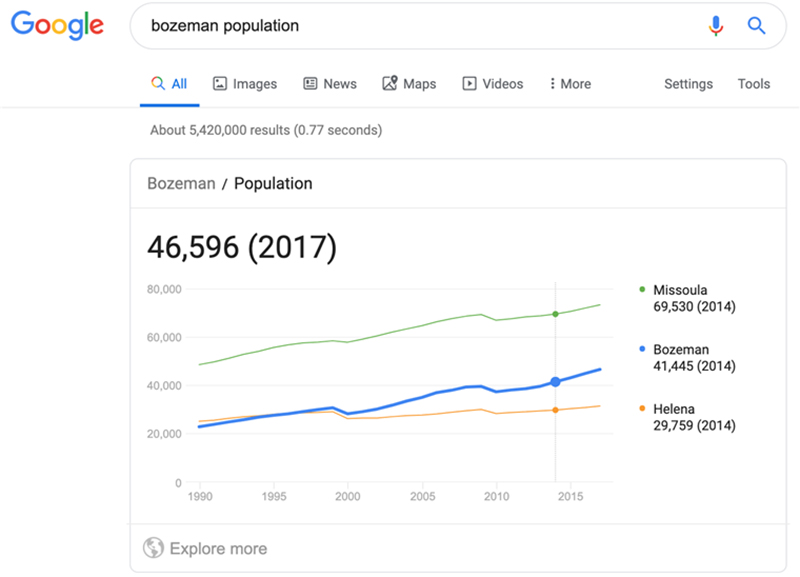Click the orange 2014 Helena data point
The height and width of the screenshot is (577, 800).
point(556,410)
